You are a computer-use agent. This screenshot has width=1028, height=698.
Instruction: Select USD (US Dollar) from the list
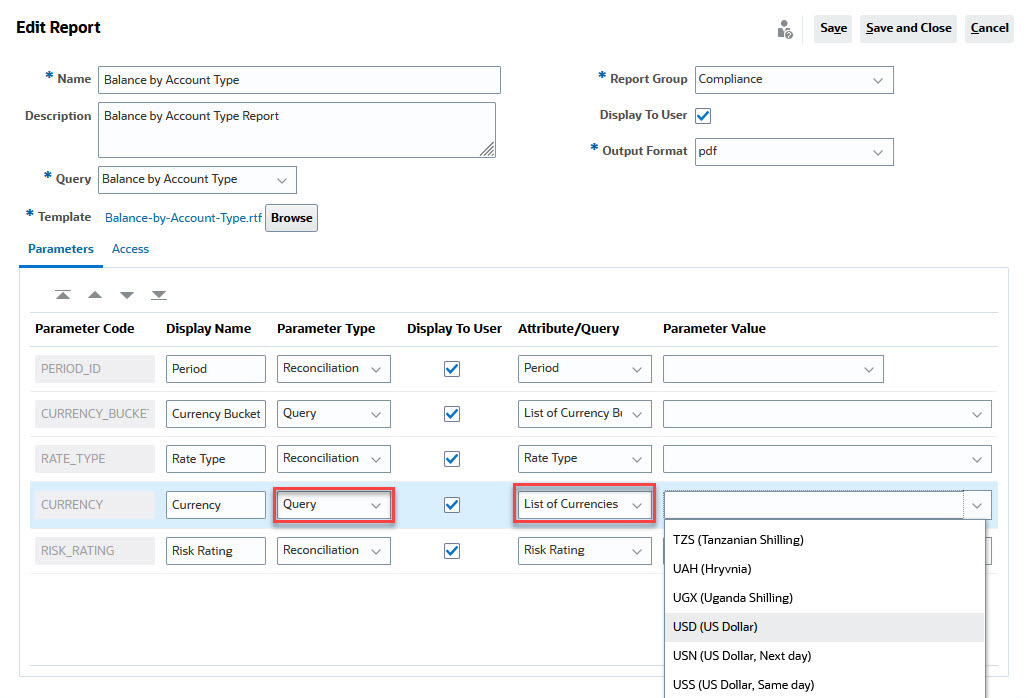tap(825, 627)
